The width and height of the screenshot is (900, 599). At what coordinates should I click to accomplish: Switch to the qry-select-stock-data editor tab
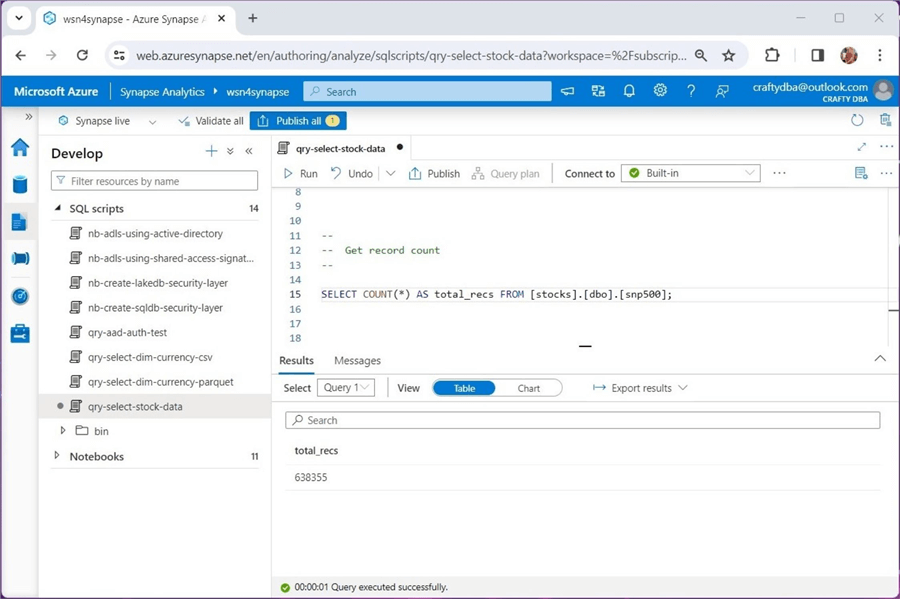pyautogui.click(x=340, y=148)
